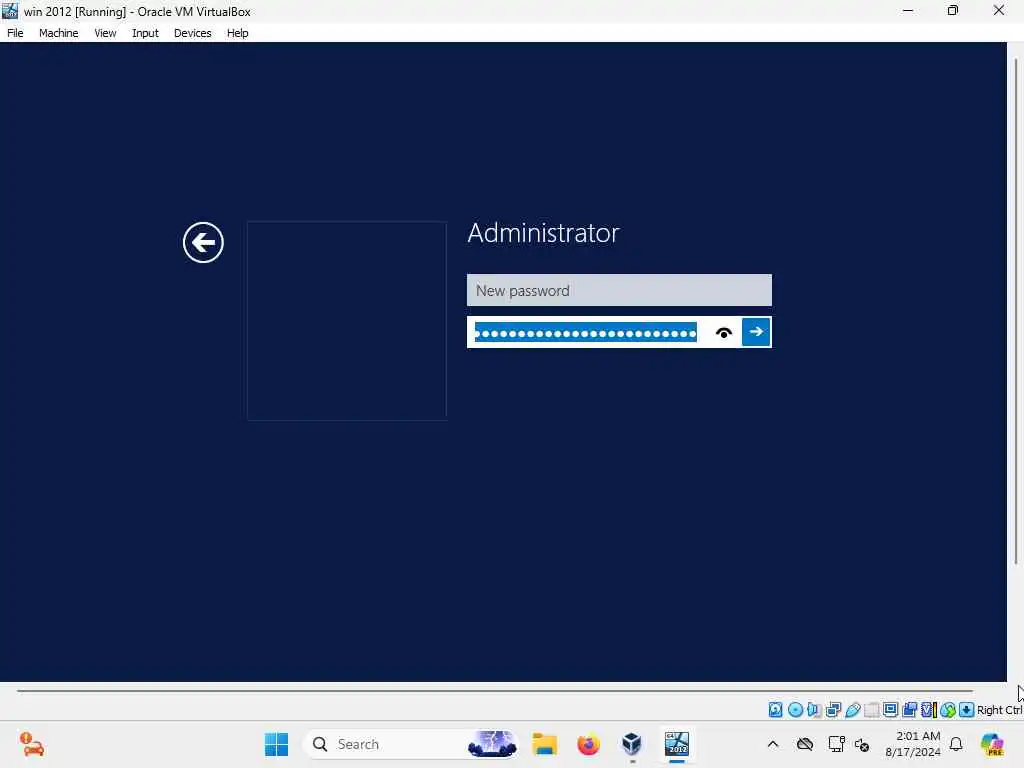The image size is (1024, 768).
Task: Click the back arrow circle button
Action: [203, 242]
